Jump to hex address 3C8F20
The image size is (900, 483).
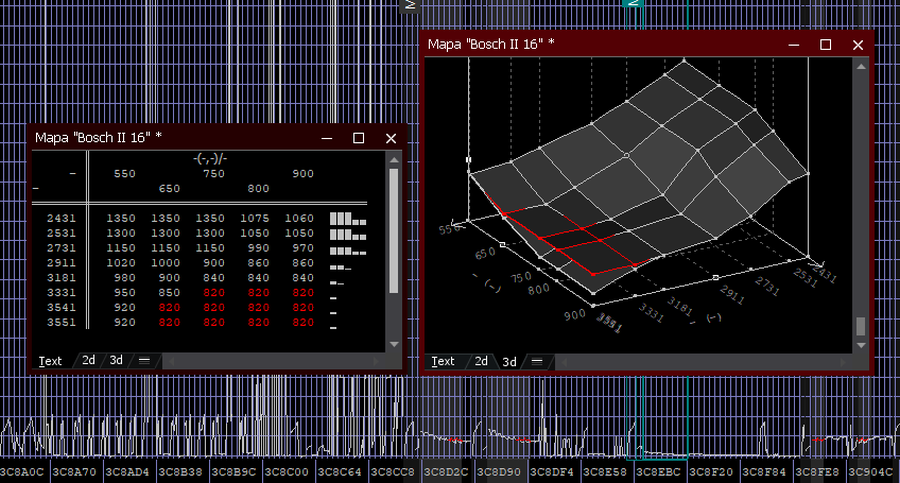pyautogui.click(x=711, y=472)
